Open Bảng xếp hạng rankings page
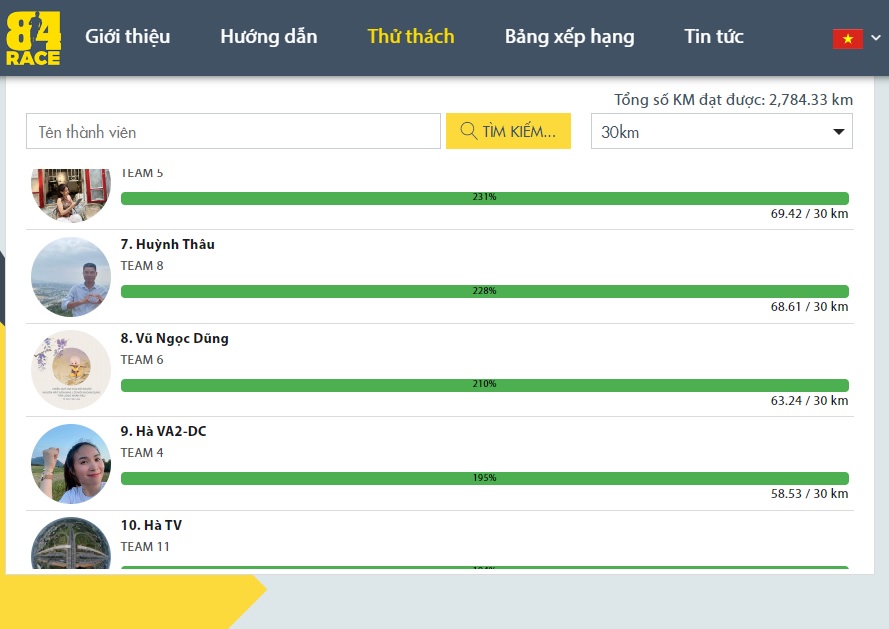This screenshot has width=889, height=629. click(x=569, y=37)
